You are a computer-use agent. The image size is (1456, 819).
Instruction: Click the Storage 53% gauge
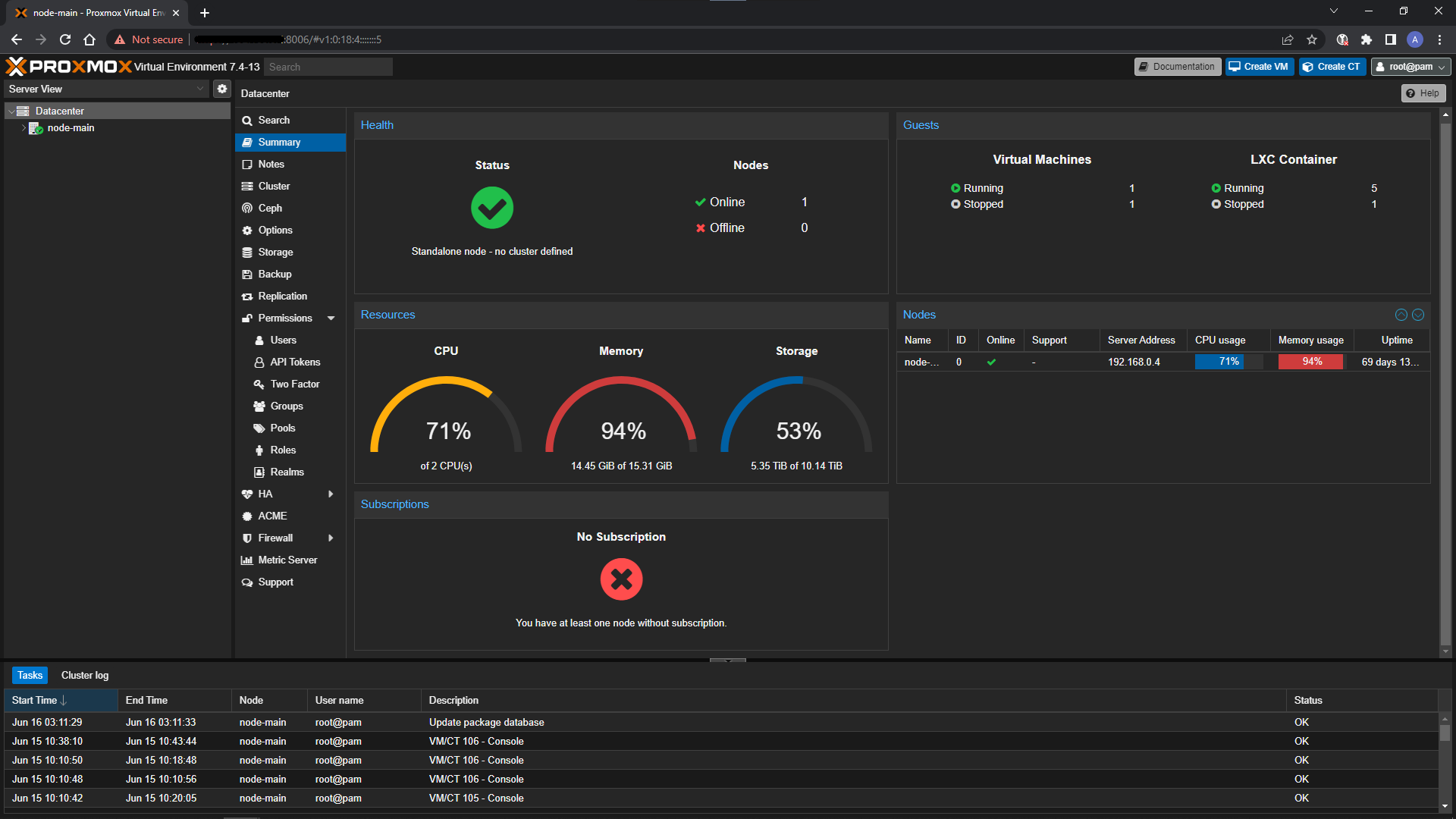(796, 416)
